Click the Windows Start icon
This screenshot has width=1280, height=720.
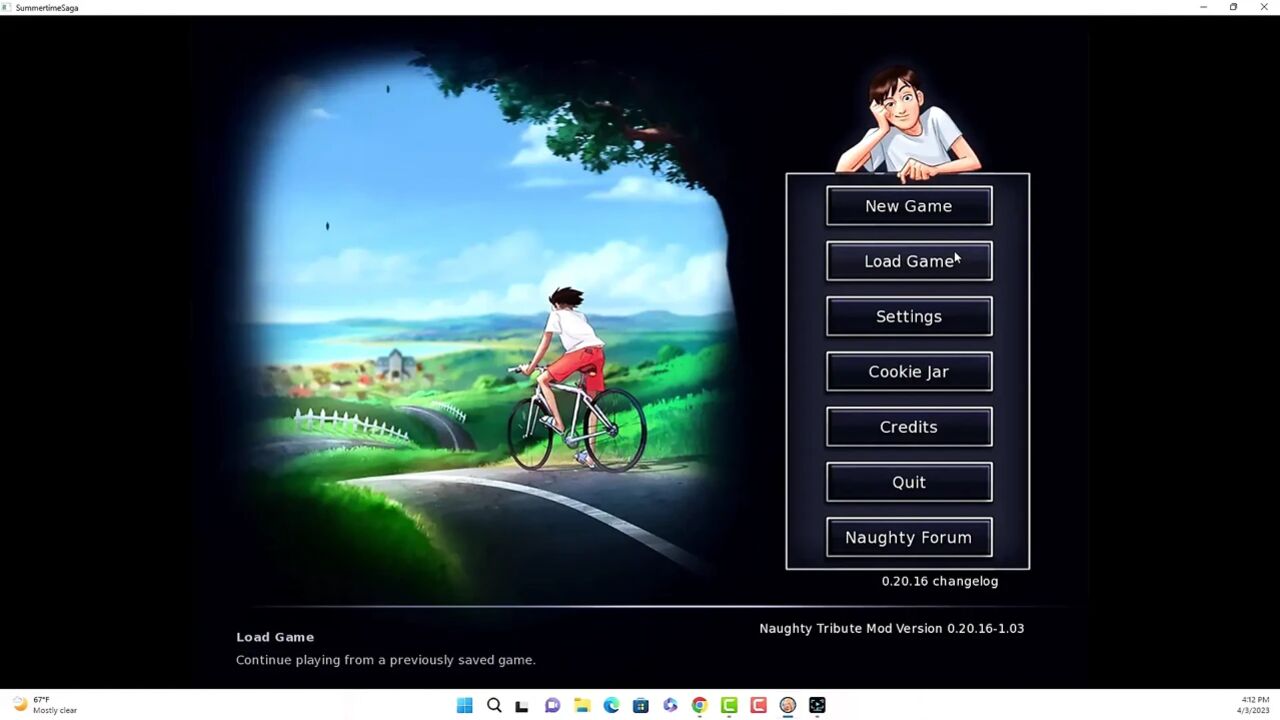(464, 705)
